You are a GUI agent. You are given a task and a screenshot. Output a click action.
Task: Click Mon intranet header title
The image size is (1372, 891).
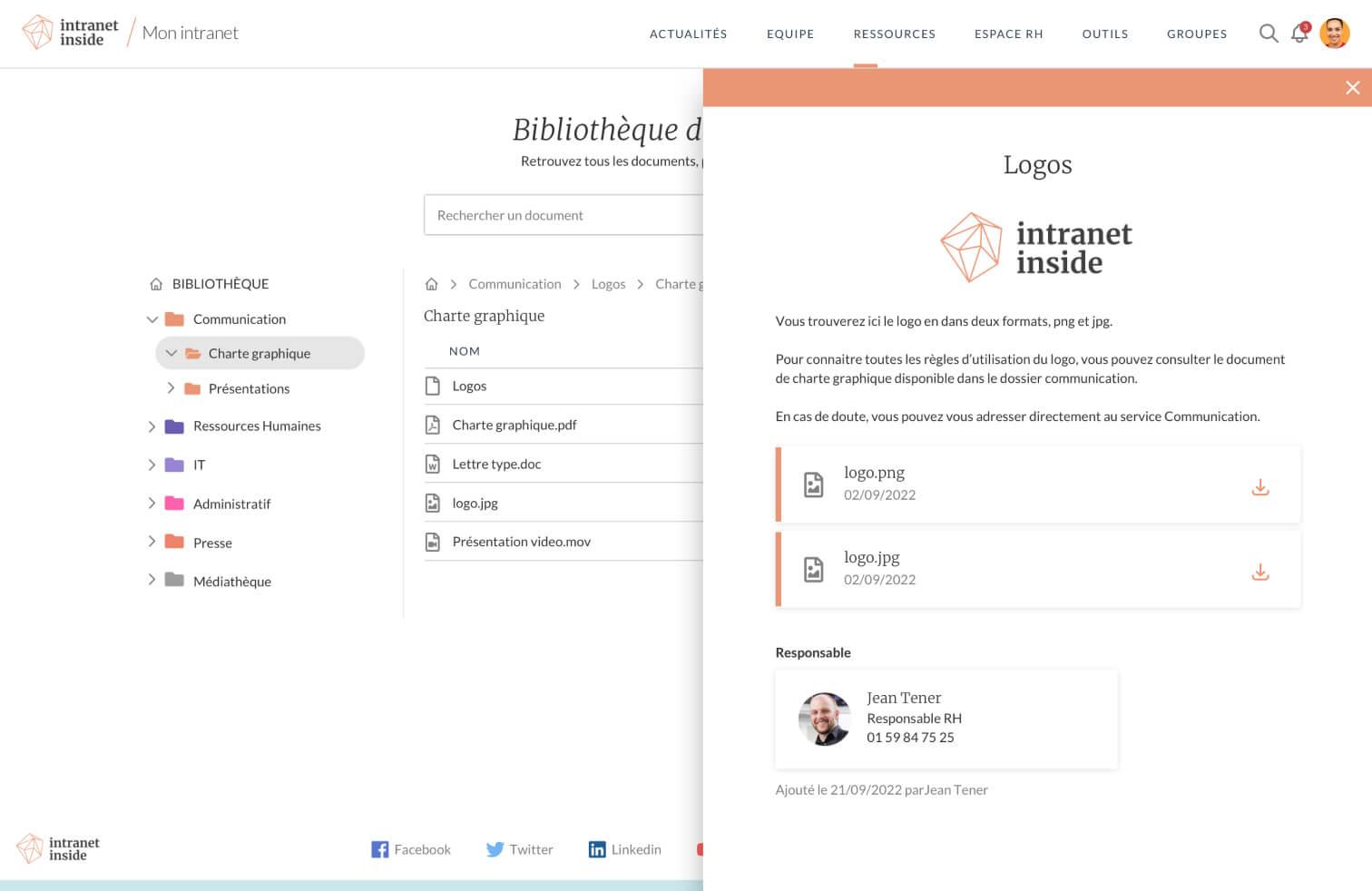point(191,33)
